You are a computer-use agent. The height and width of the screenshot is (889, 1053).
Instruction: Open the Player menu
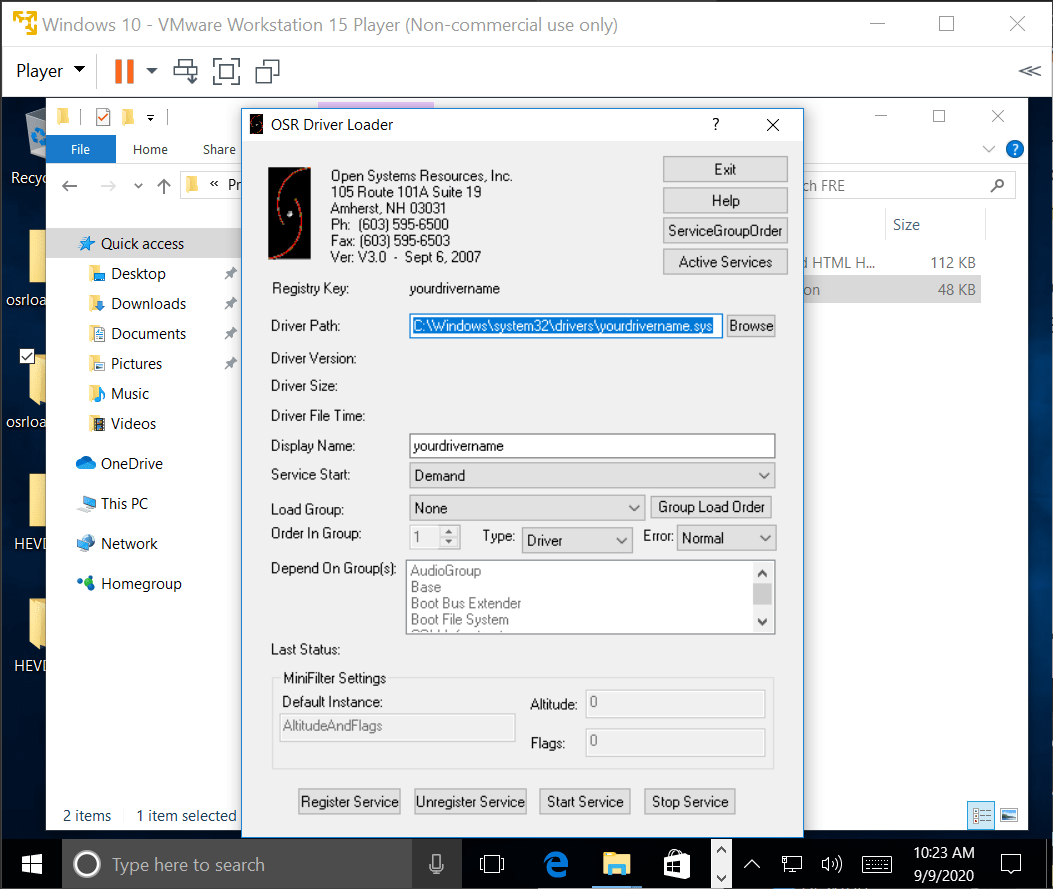(50, 71)
